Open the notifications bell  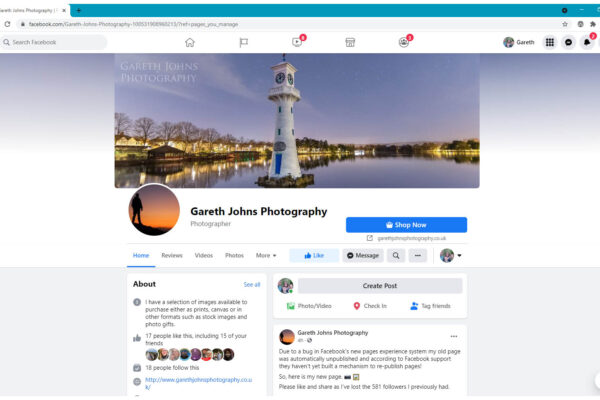tap(587, 42)
